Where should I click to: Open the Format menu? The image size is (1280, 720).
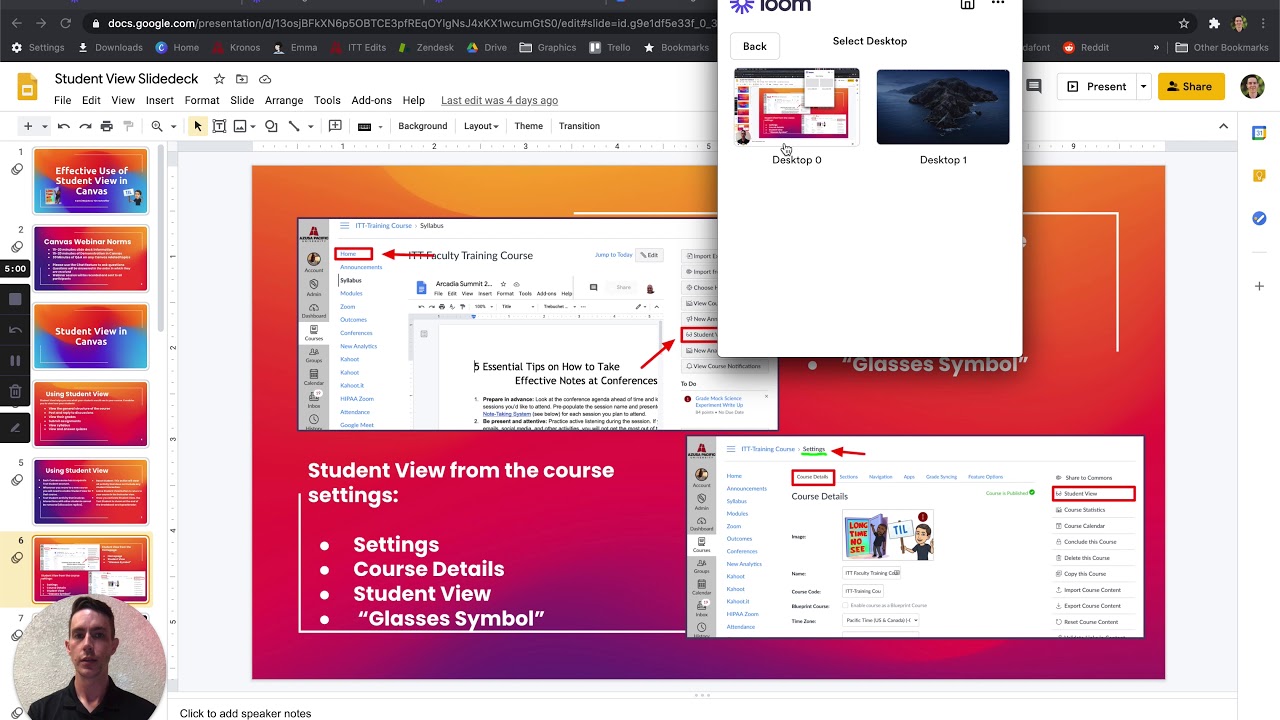pyautogui.click(x=201, y=101)
